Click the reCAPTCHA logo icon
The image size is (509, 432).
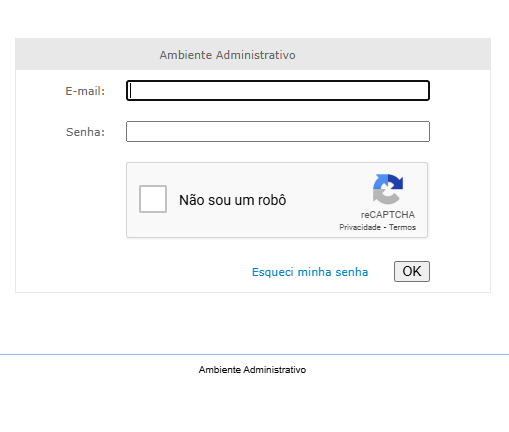(x=388, y=189)
